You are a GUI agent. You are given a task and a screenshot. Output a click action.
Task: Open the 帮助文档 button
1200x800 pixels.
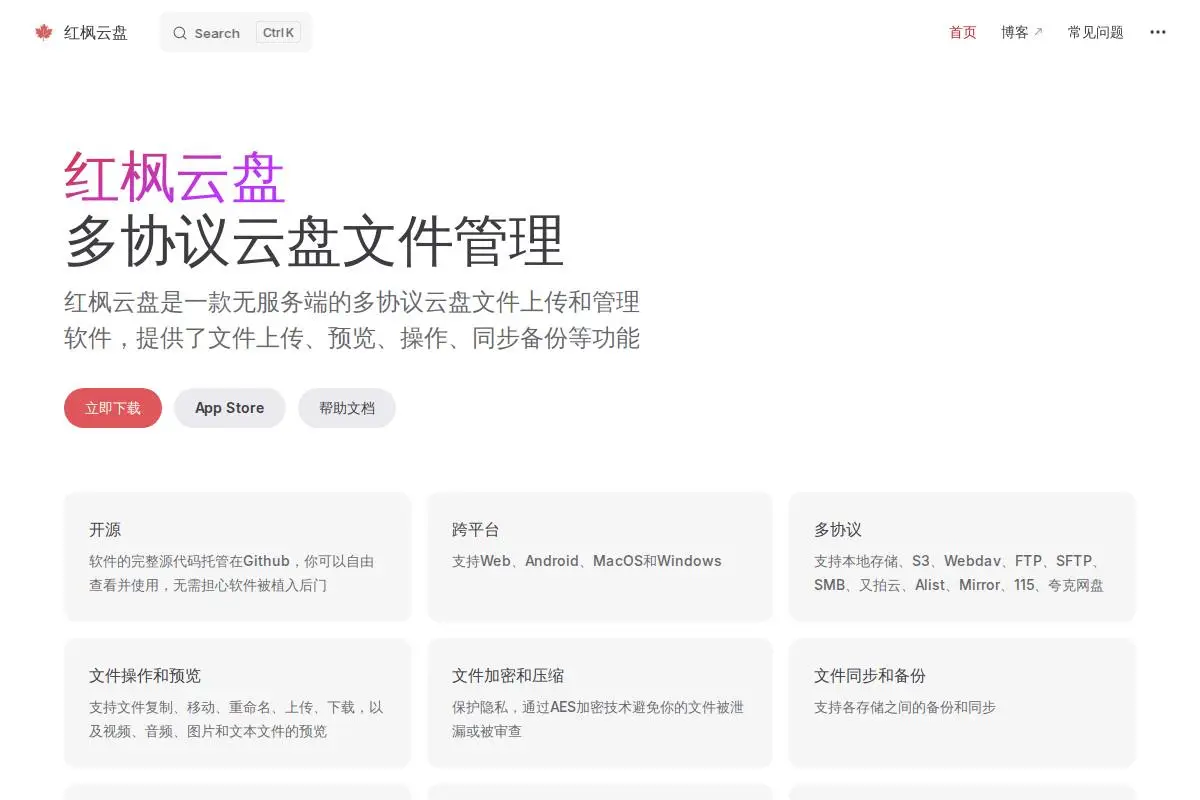click(x=347, y=408)
